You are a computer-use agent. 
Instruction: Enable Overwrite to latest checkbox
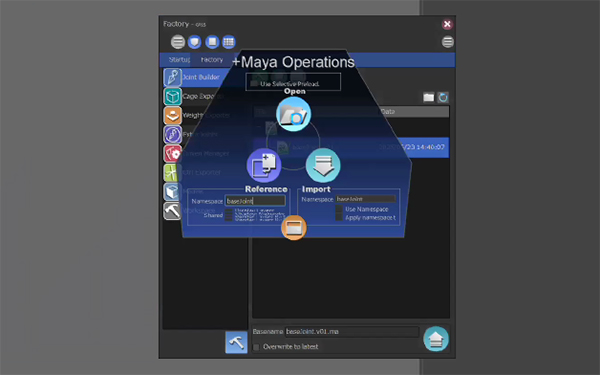coord(256,347)
